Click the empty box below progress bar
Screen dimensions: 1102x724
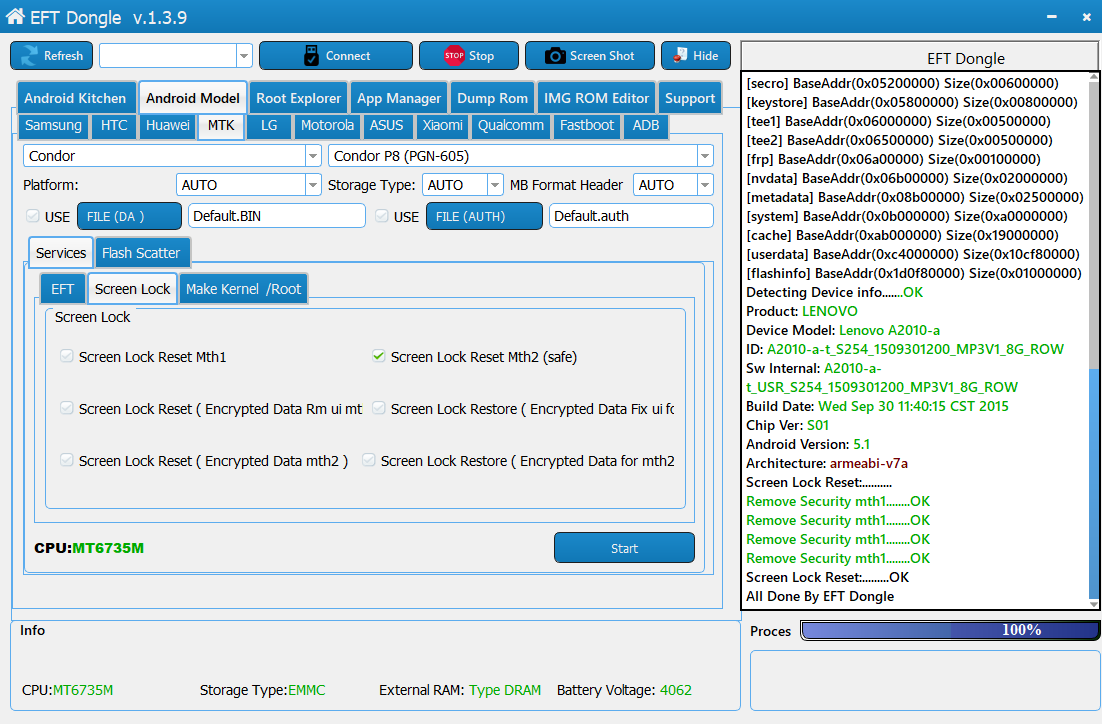924,680
